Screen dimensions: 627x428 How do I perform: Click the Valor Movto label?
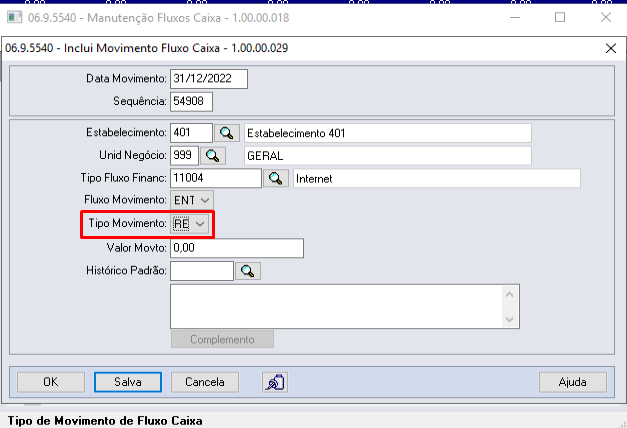click(x=136, y=248)
